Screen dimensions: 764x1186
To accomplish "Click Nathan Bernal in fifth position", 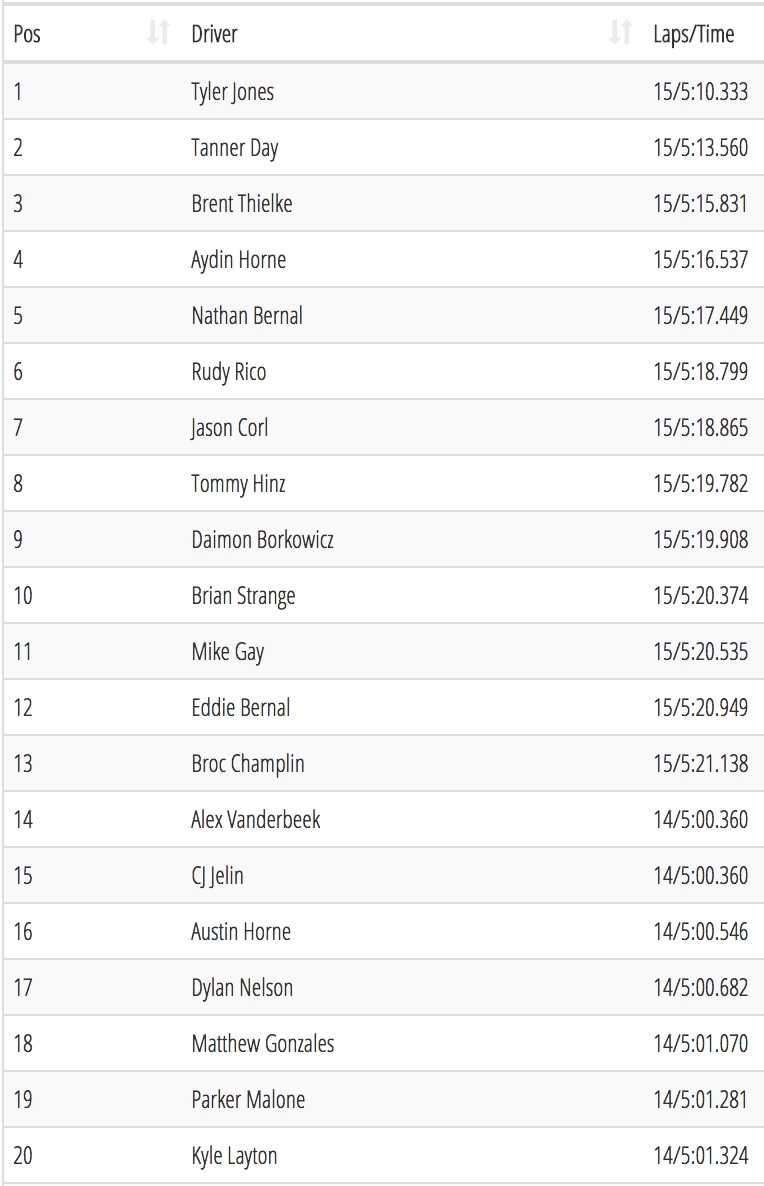I will pos(247,315).
